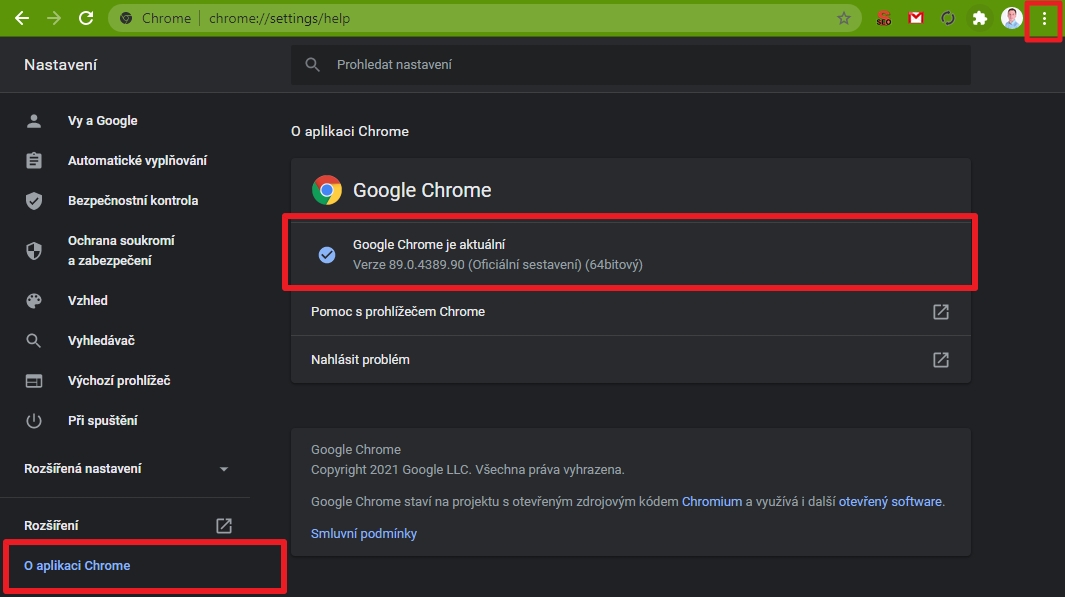
Task: Open the SEO extension icon
Action: [884, 18]
